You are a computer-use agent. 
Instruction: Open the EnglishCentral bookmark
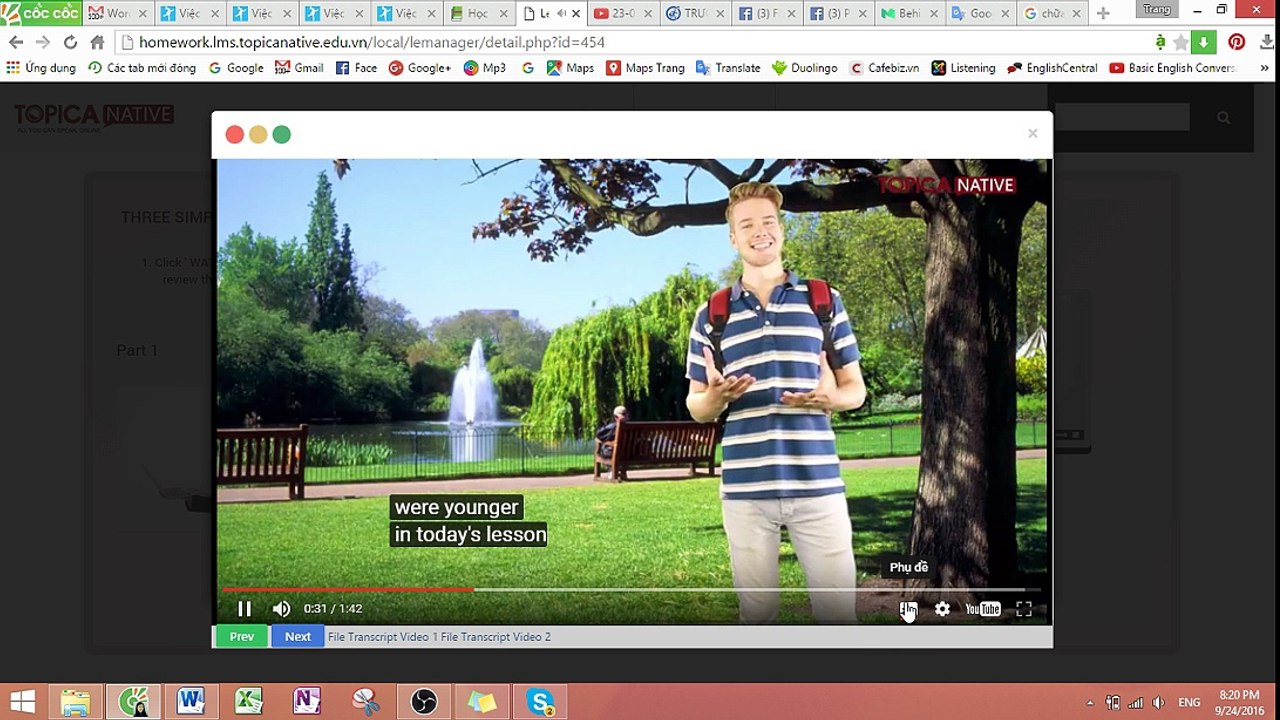[1052, 68]
